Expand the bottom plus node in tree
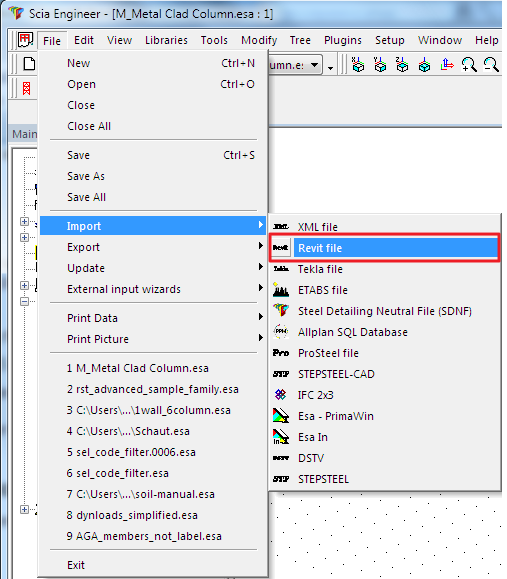 pyautogui.click(x=24, y=510)
